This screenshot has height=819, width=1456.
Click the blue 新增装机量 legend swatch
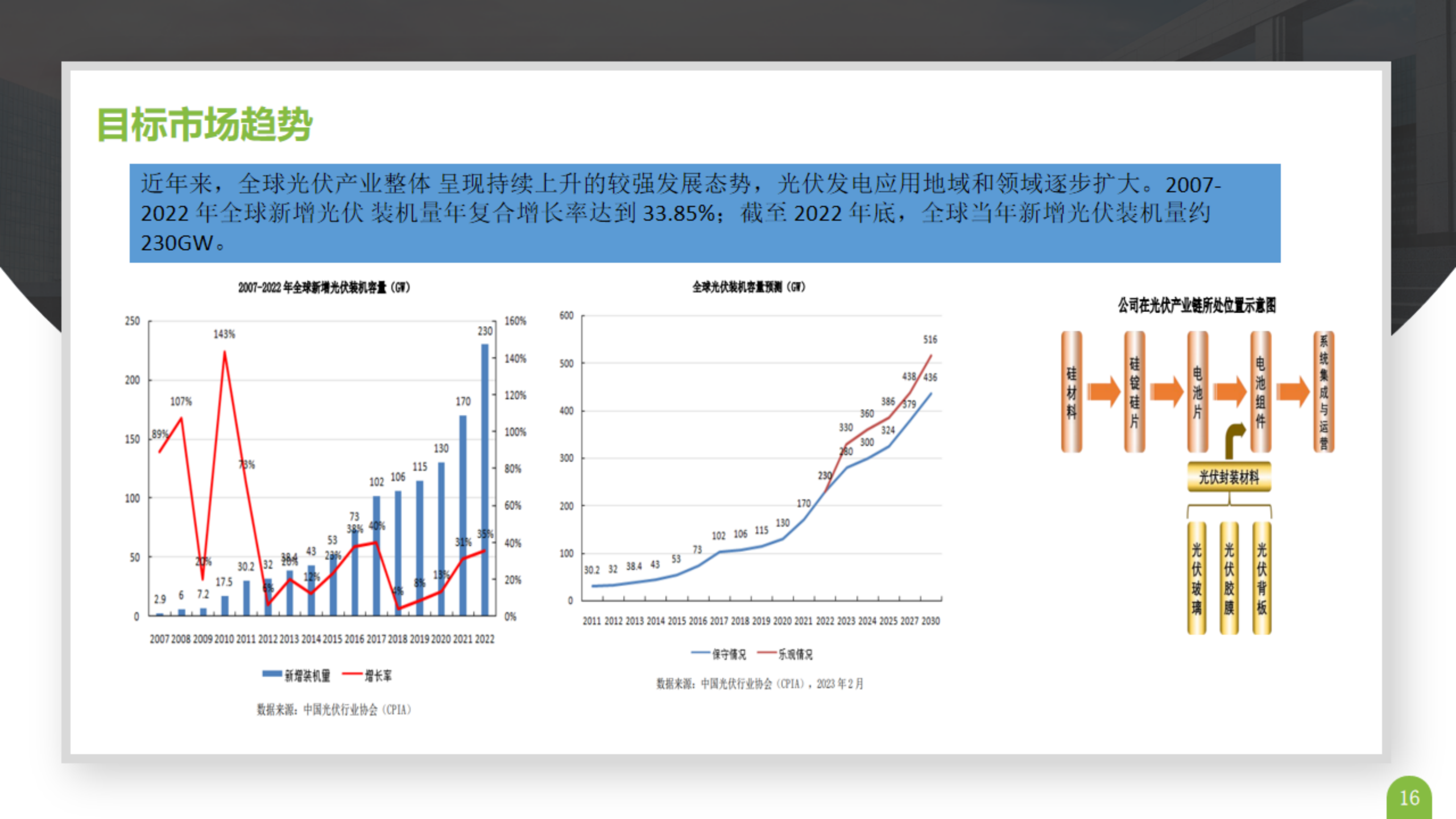point(272,674)
